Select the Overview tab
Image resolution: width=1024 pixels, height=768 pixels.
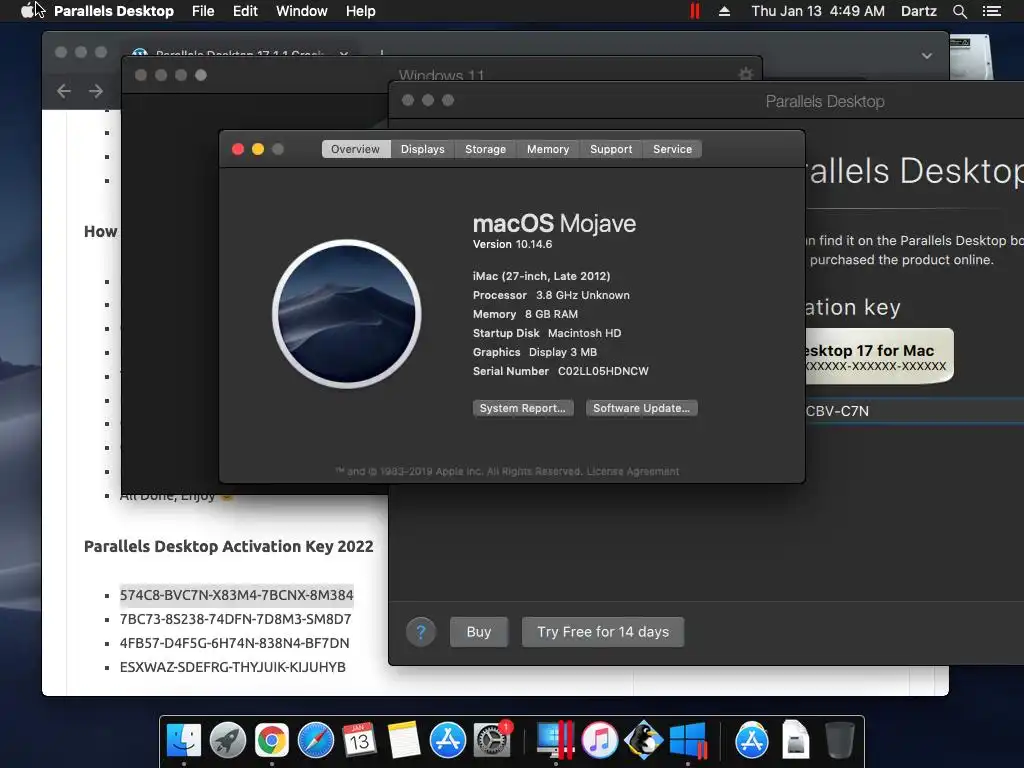tap(355, 149)
